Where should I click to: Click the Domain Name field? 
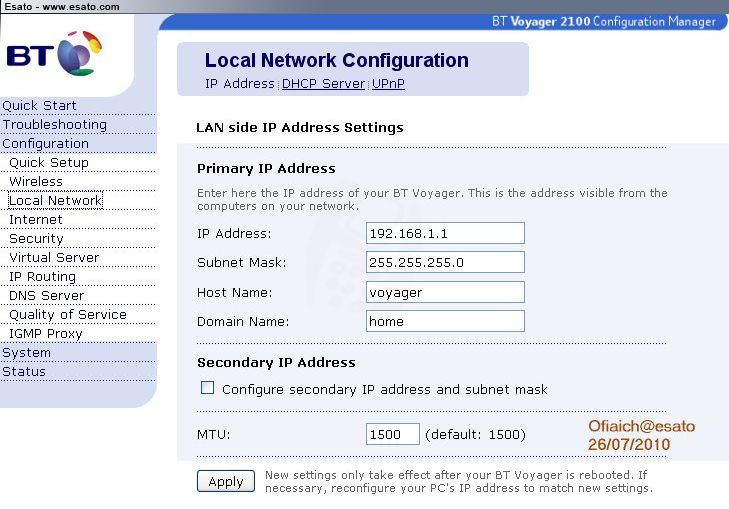445,321
